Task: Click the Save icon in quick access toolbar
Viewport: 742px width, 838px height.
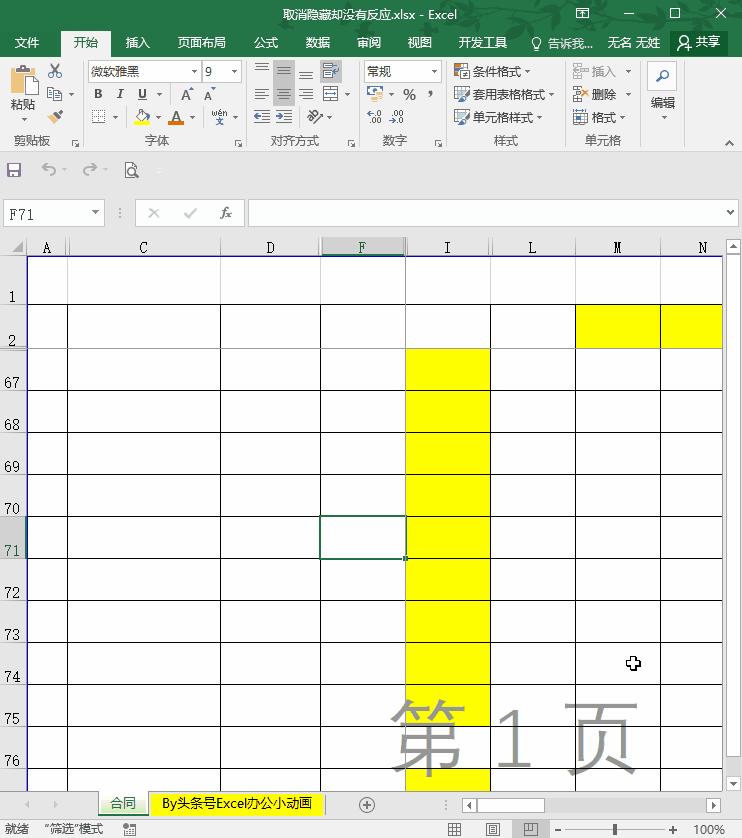Action: point(14,170)
